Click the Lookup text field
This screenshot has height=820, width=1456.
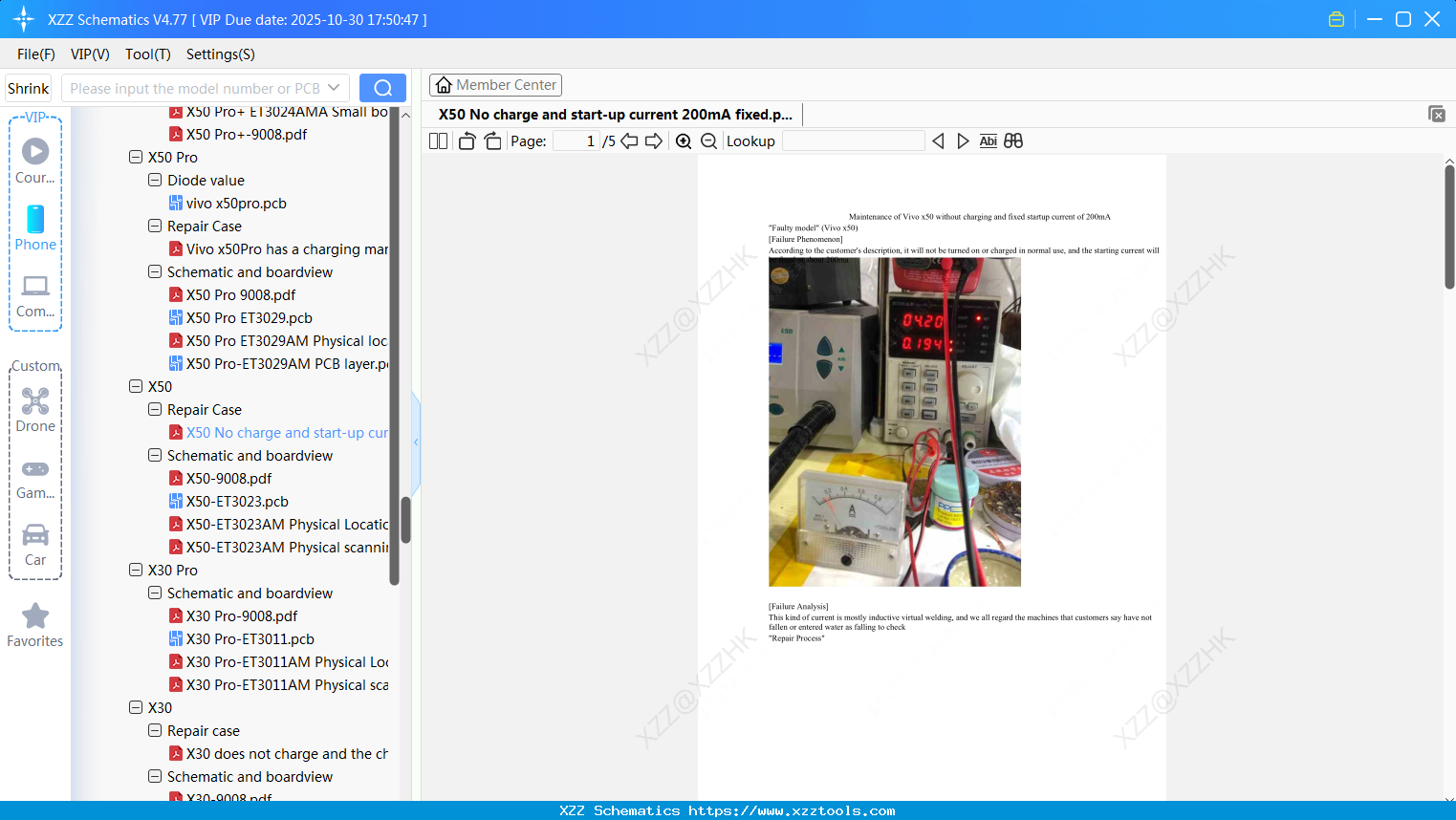tap(853, 141)
